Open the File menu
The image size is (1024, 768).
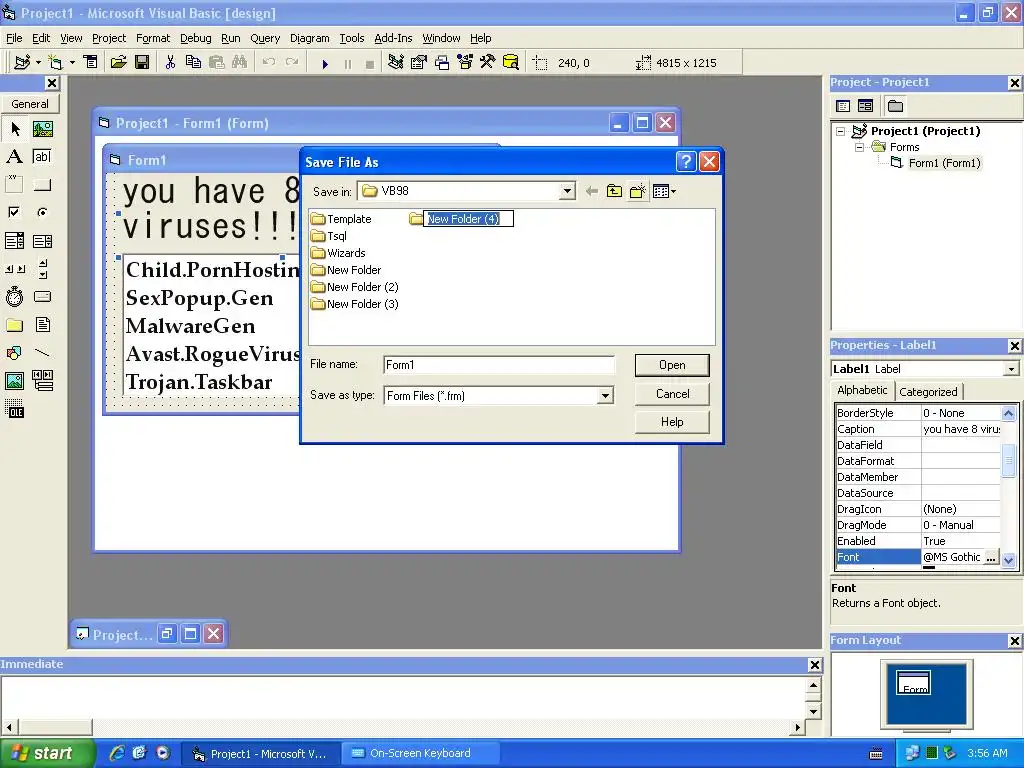14,38
